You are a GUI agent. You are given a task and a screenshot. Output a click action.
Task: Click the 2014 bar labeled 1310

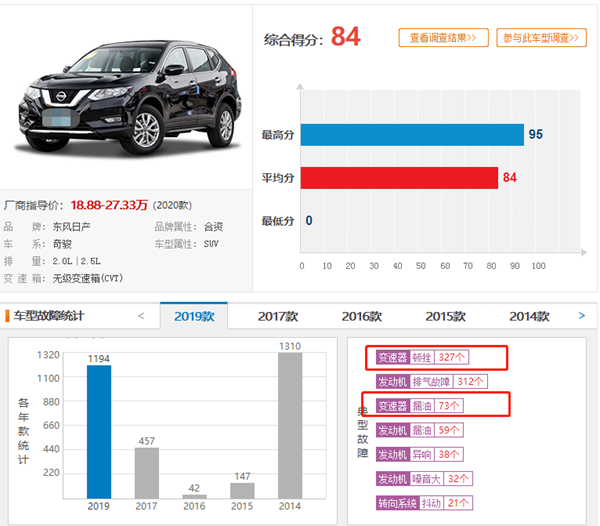[290, 425]
